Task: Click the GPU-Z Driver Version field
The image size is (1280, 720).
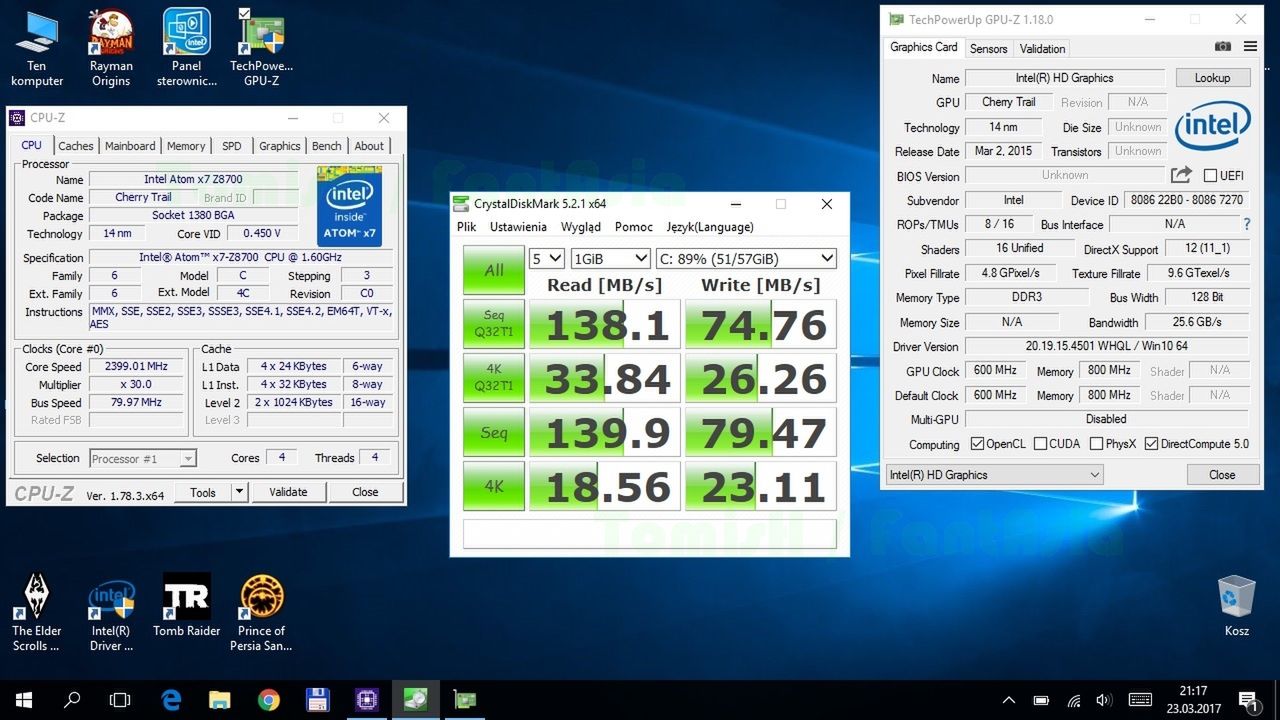Action: click(1107, 346)
